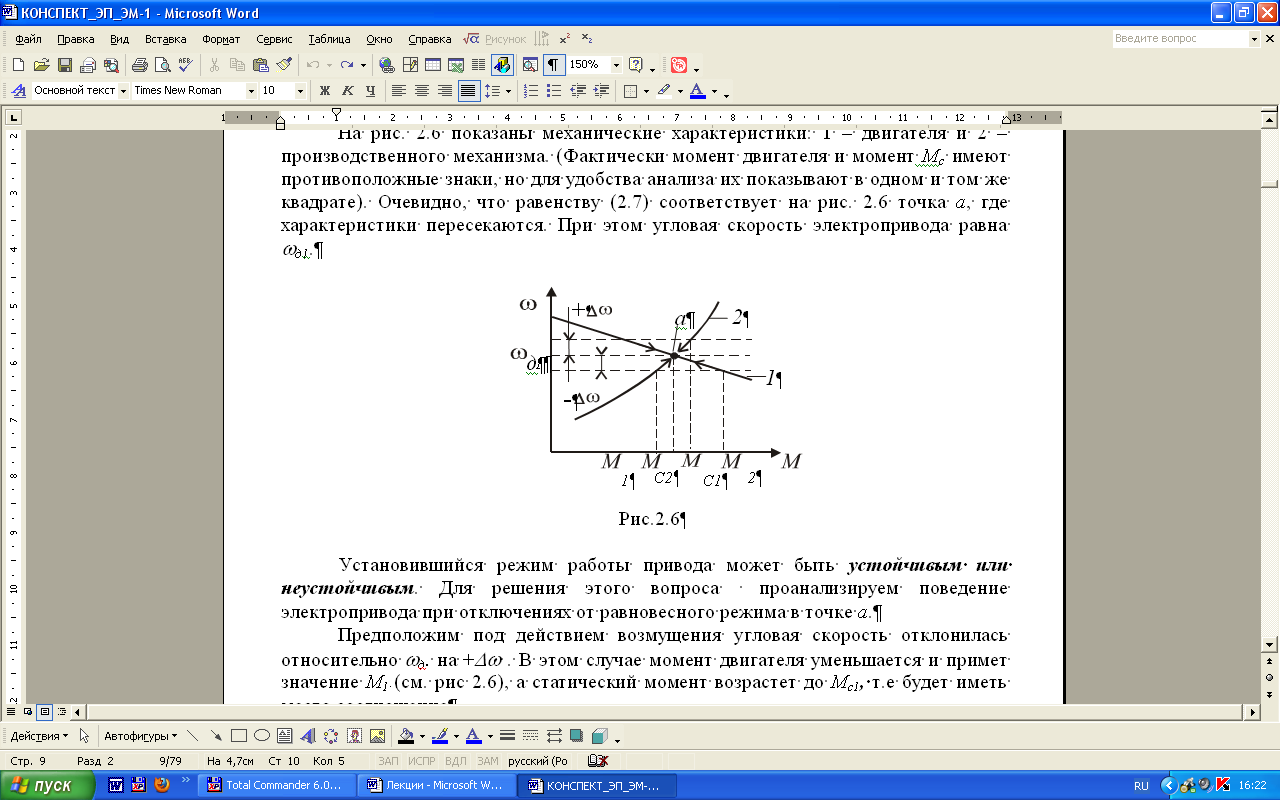This screenshot has height=800, width=1280.
Task: Click the highlight color marker in the formatting toolbar
Action: pyautogui.click(x=664, y=91)
